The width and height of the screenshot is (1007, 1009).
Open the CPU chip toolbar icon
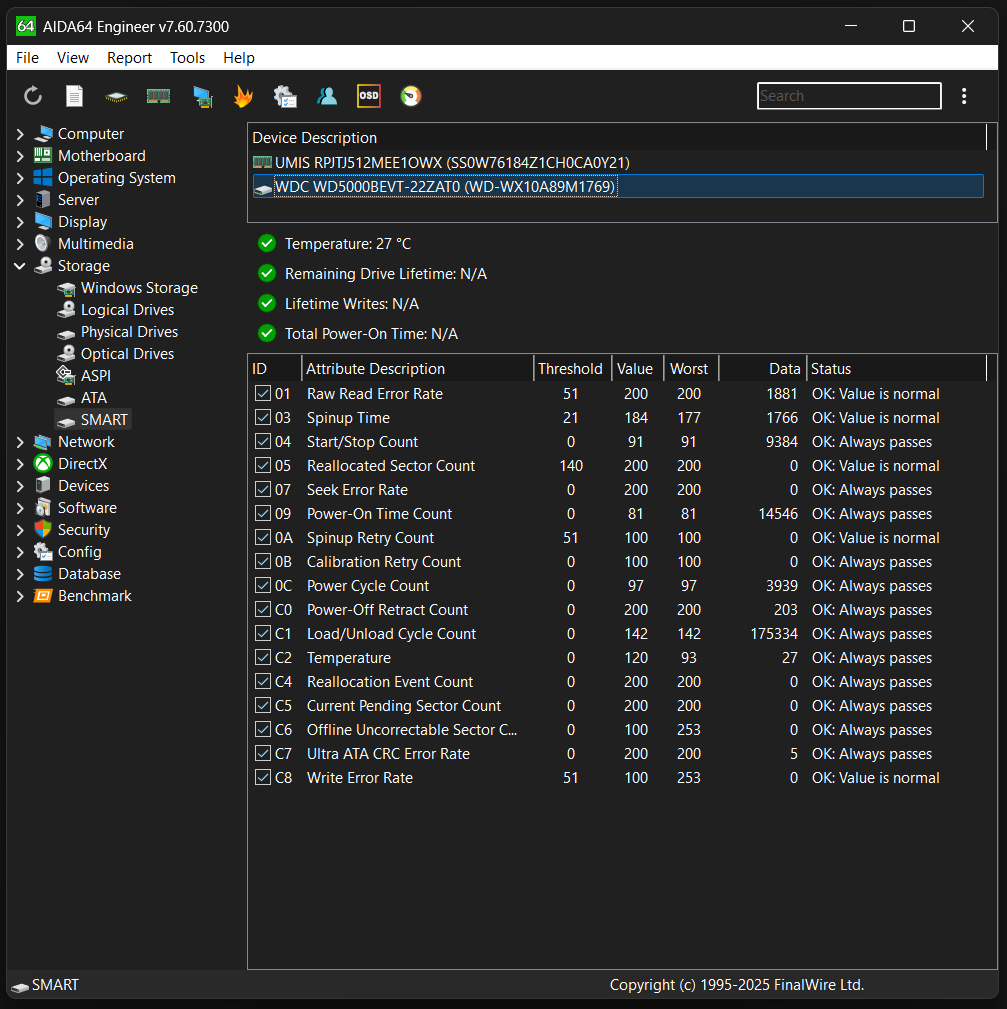coord(117,96)
